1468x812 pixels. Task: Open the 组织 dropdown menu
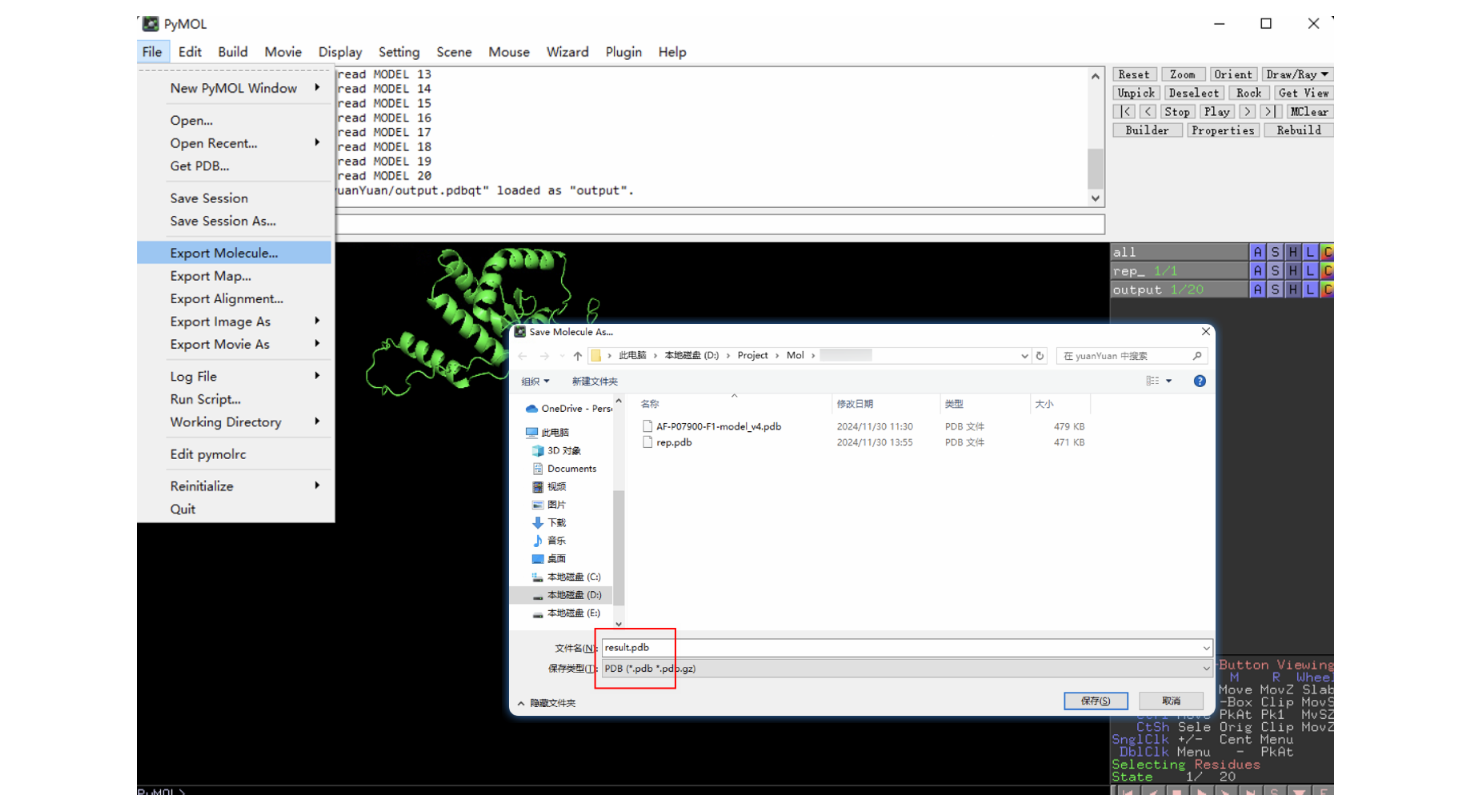coord(535,381)
